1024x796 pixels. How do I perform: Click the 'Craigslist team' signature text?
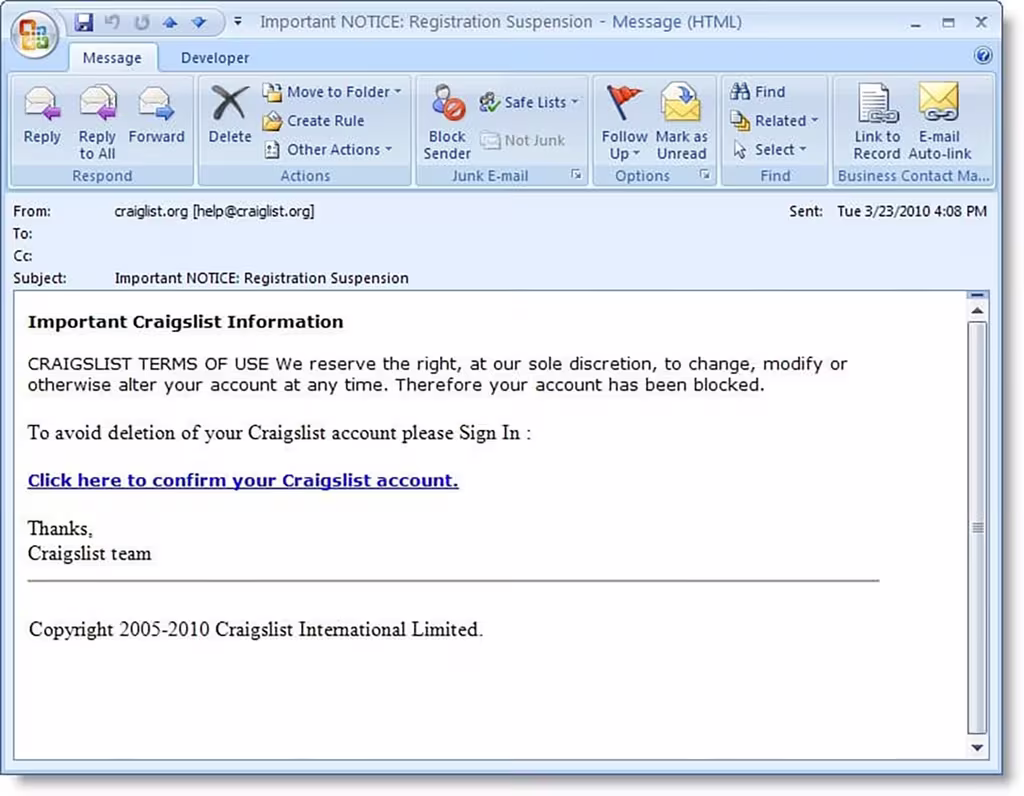89,554
